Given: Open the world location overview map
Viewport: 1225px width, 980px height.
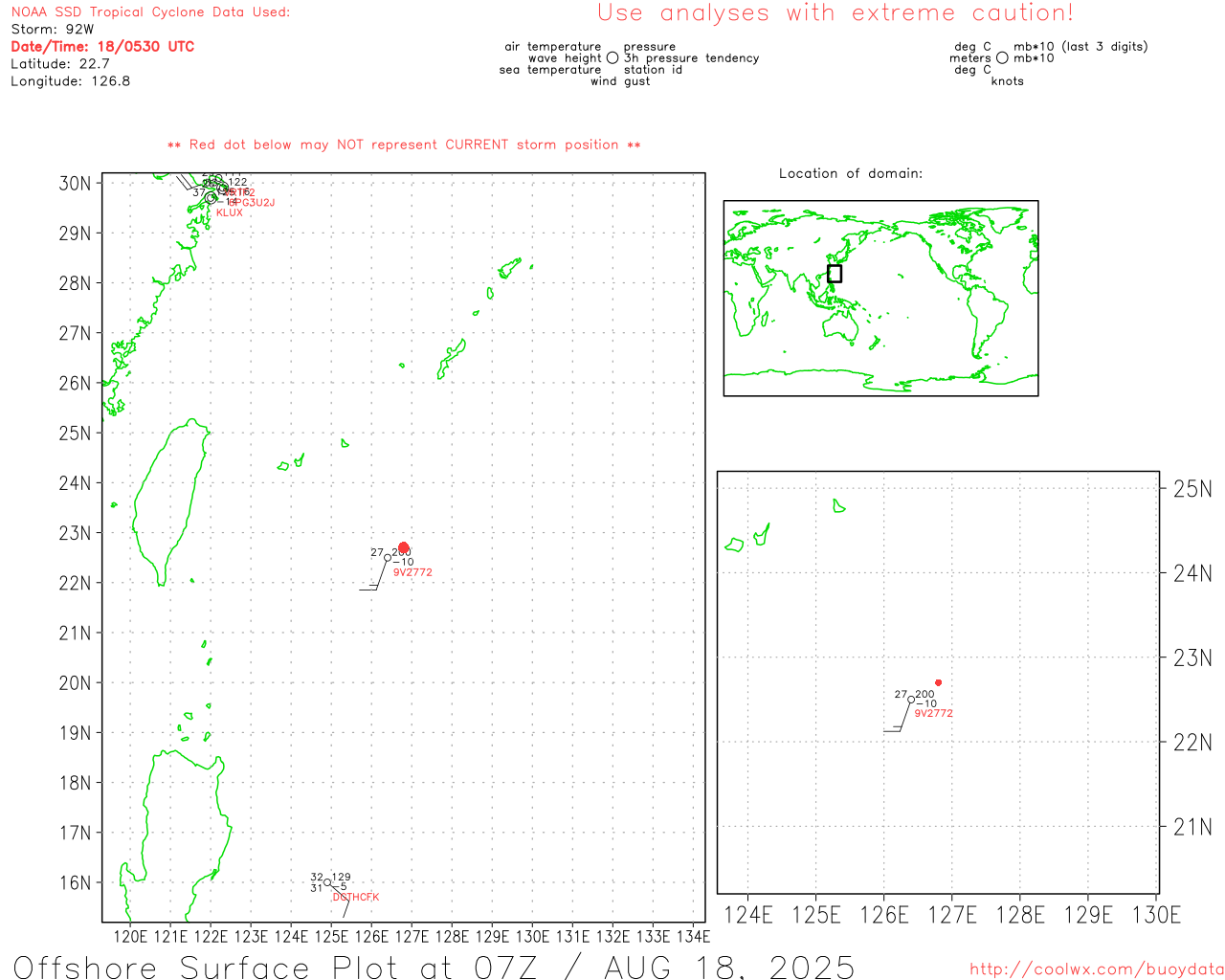Looking at the screenshot, I should 880,299.
